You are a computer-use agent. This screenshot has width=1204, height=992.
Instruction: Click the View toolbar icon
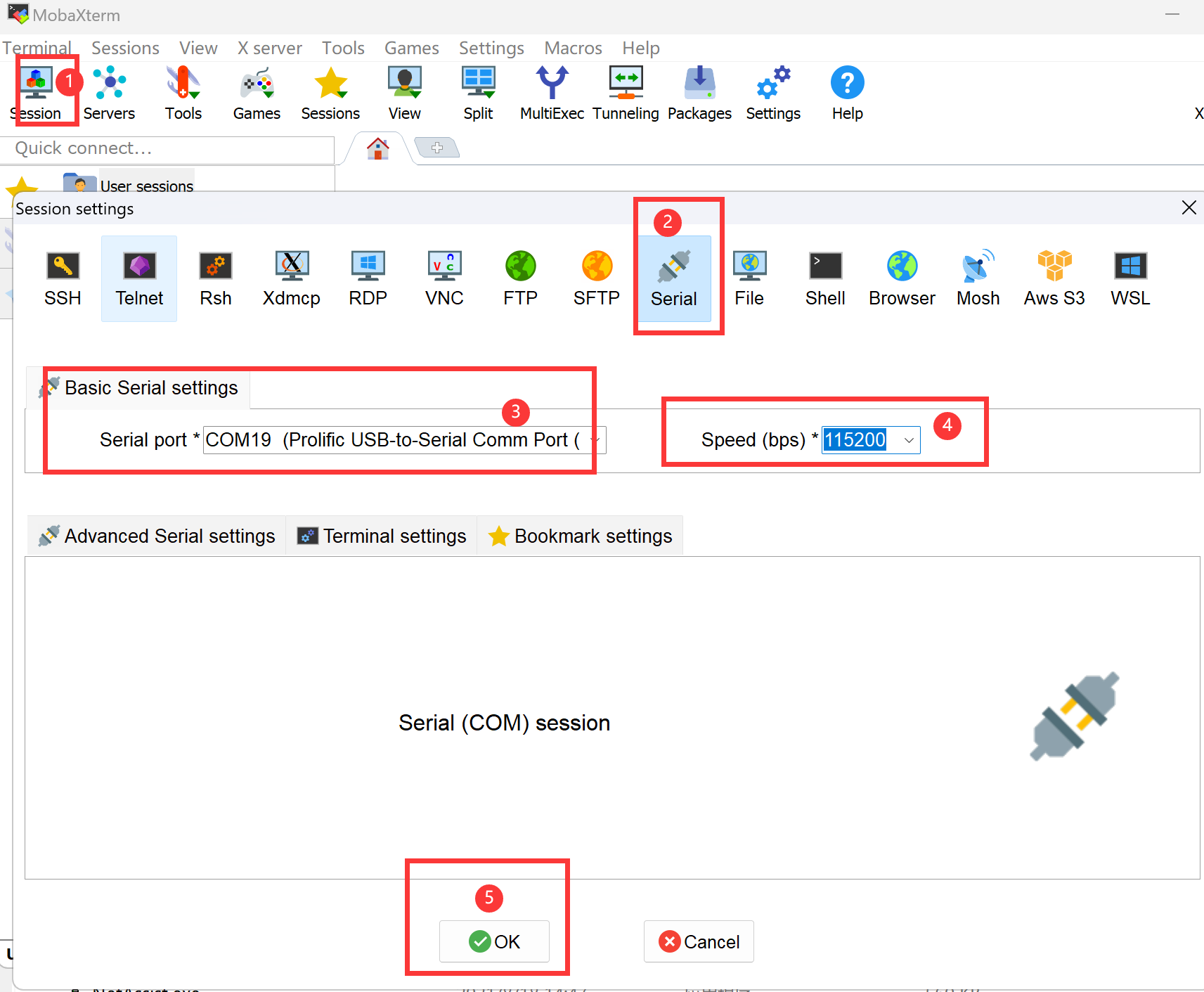(x=405, y=94)
